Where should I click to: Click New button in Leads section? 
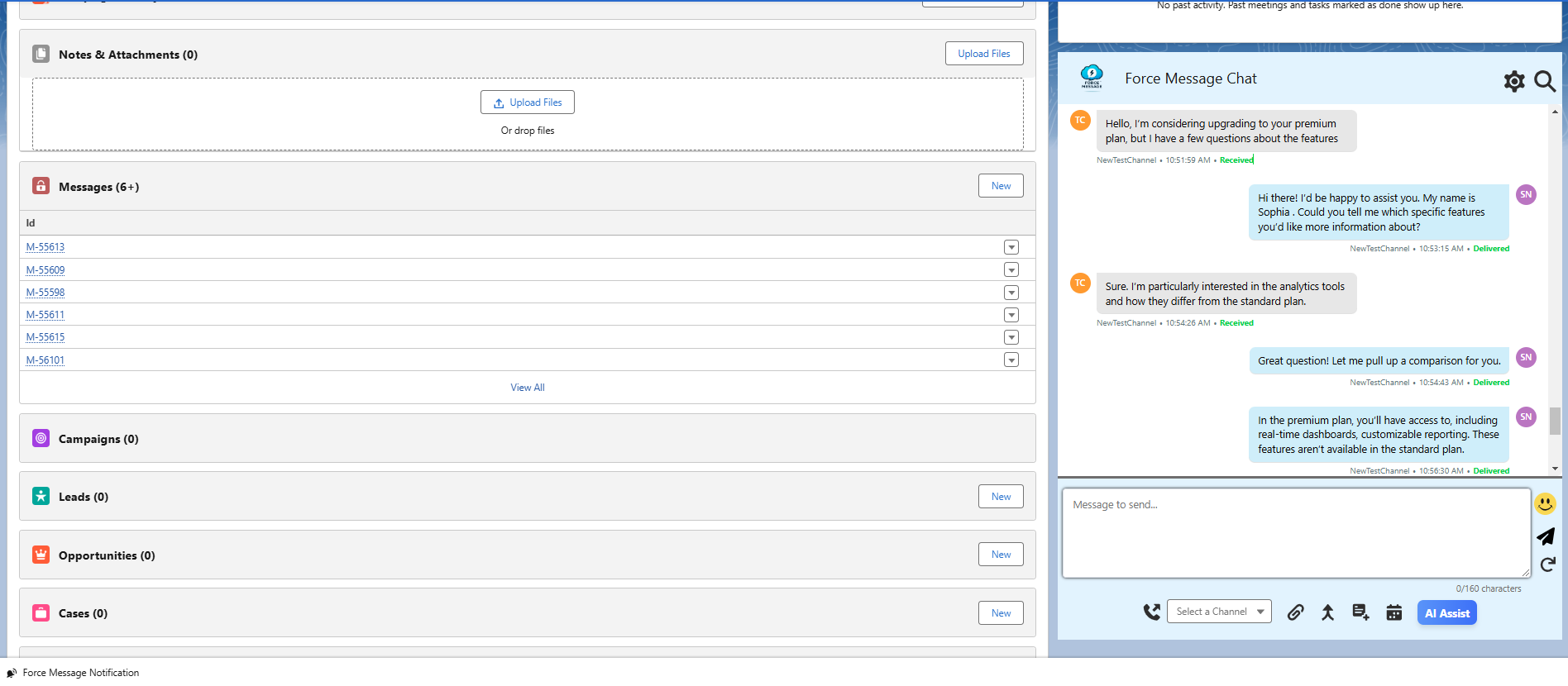pos(1001,497)
